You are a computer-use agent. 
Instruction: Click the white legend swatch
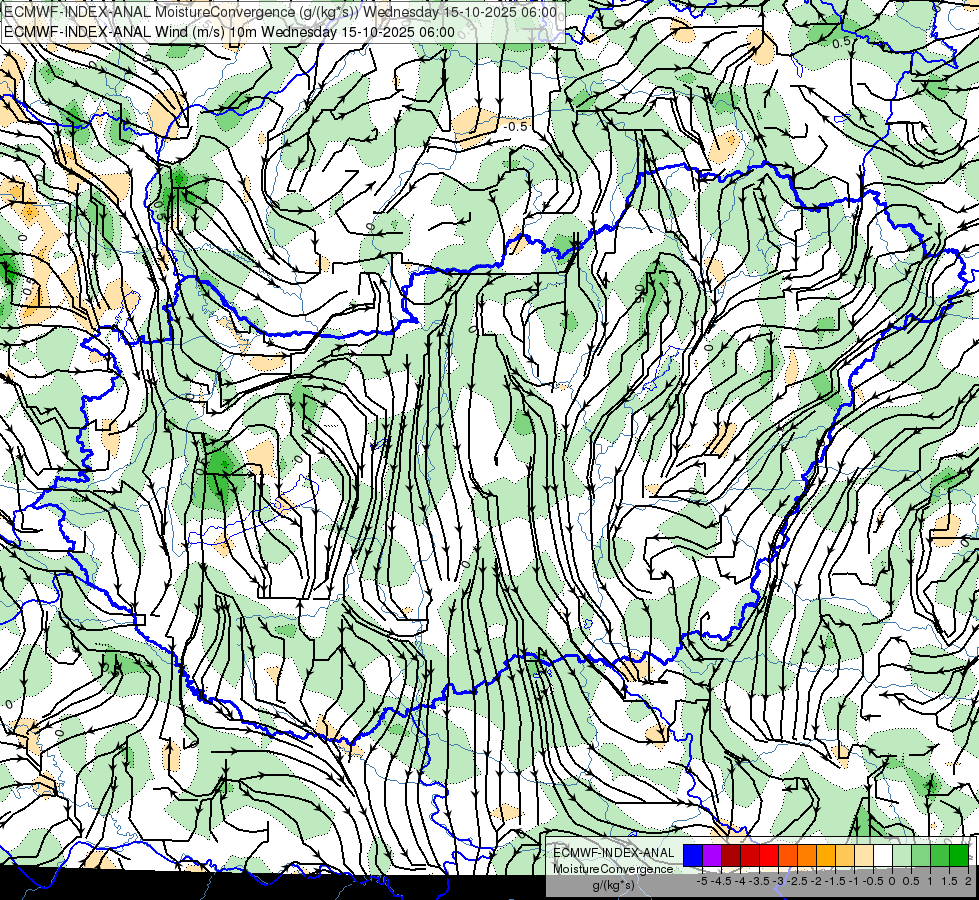[x=883, y=855]
